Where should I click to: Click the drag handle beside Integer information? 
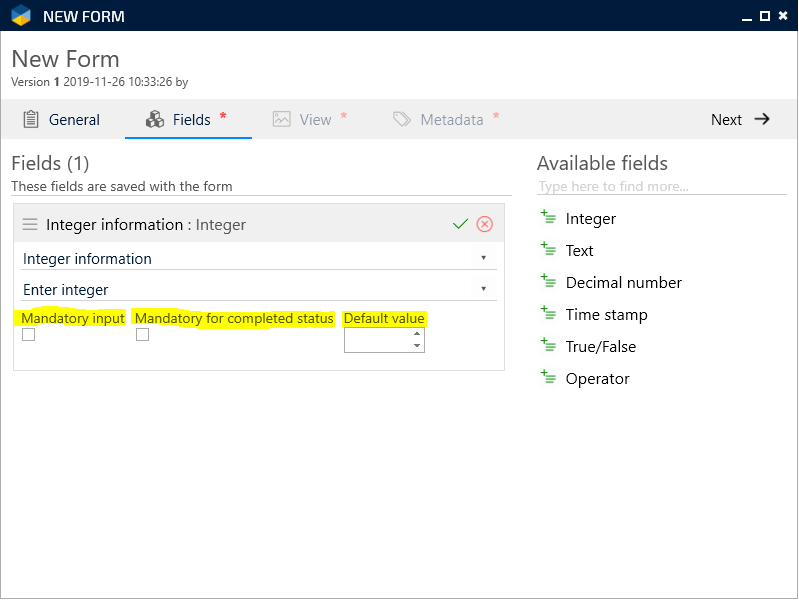click(30, 225)
